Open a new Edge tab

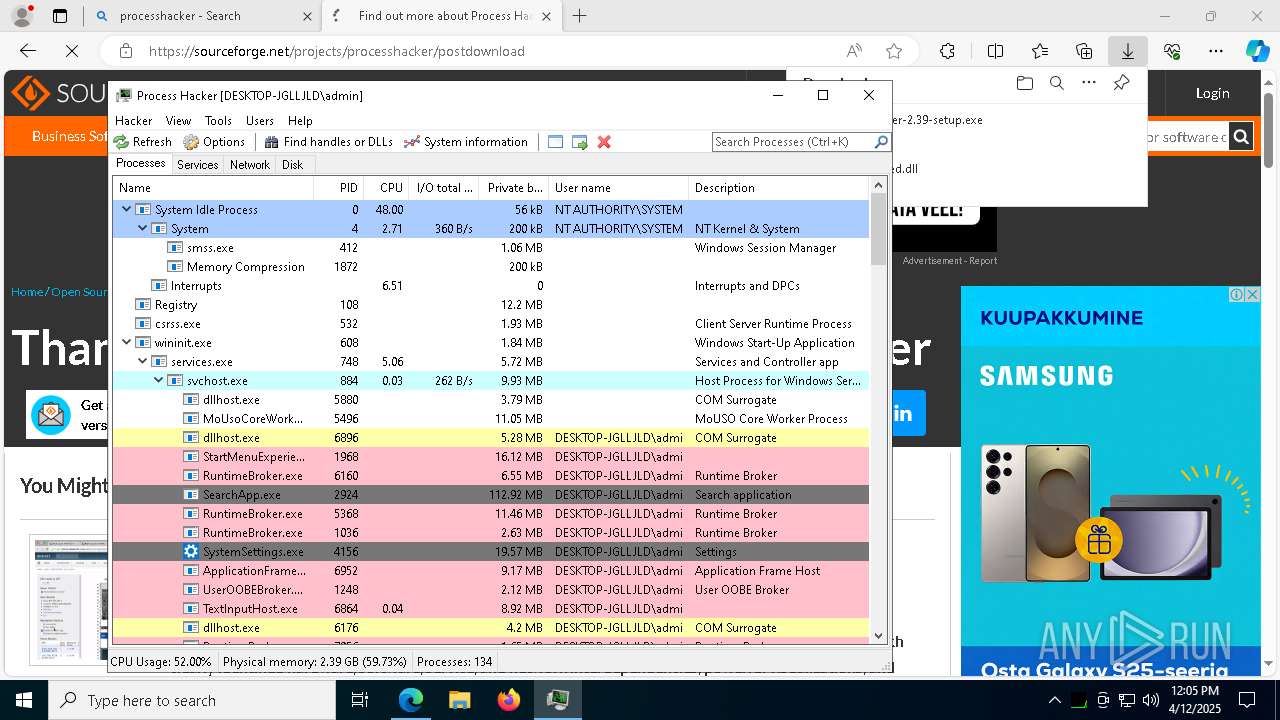(579, 16)
